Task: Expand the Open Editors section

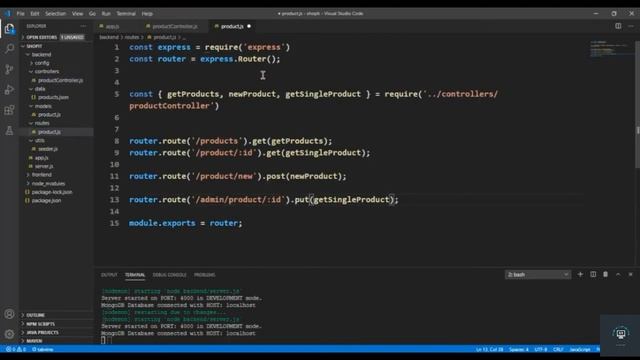Action: (x=42, y=37)
